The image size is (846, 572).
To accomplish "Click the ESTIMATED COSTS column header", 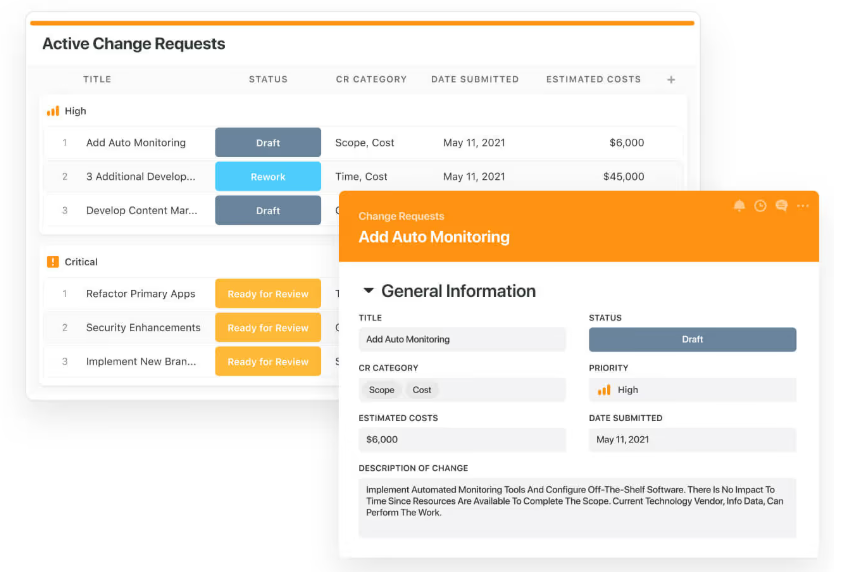I will (x=593, y=79).
